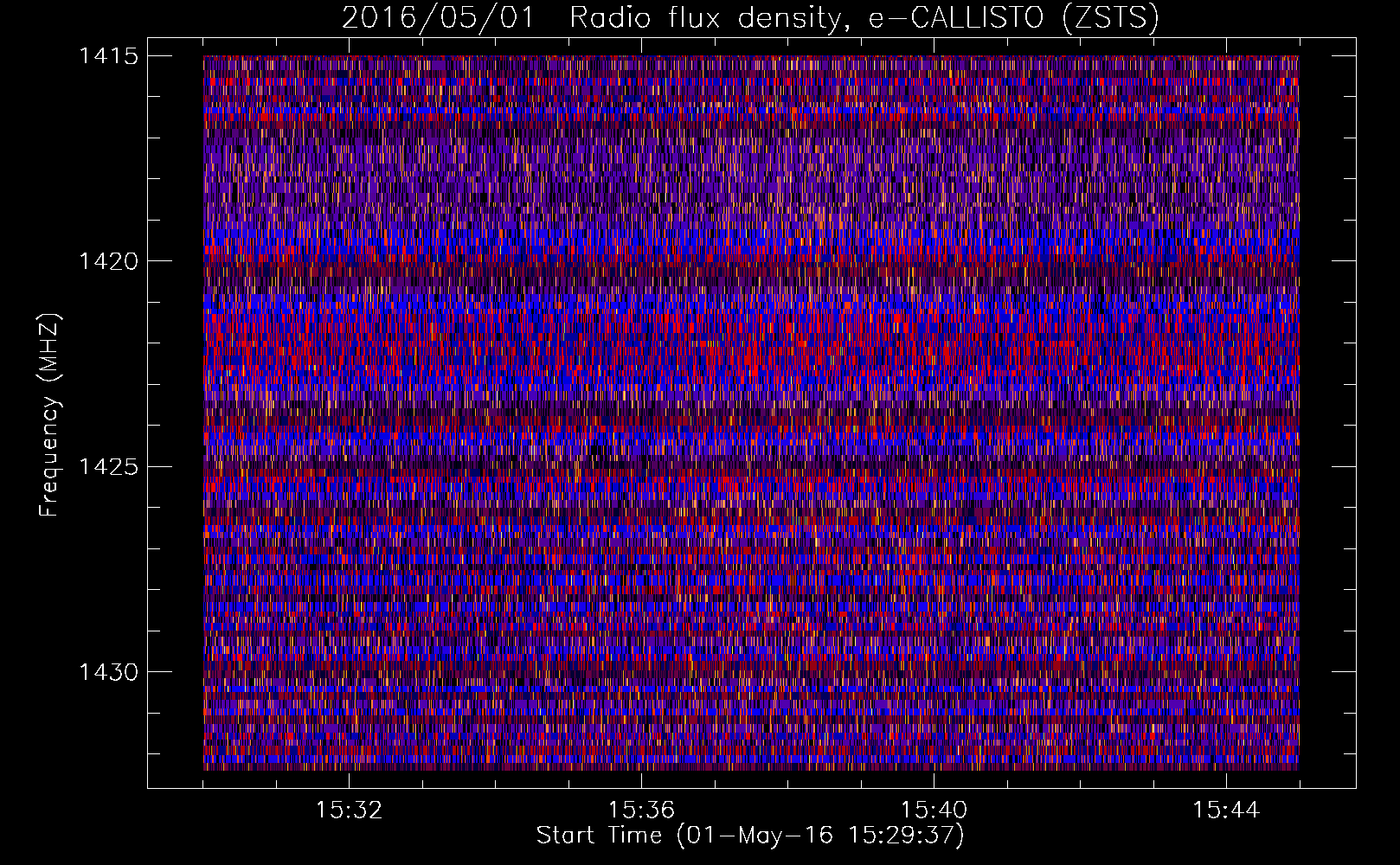Screen dimensions: 1400x865
Task: Click the 'Start Time (01-May-16 15:29:37)' label
Action: tap(750, 836)
